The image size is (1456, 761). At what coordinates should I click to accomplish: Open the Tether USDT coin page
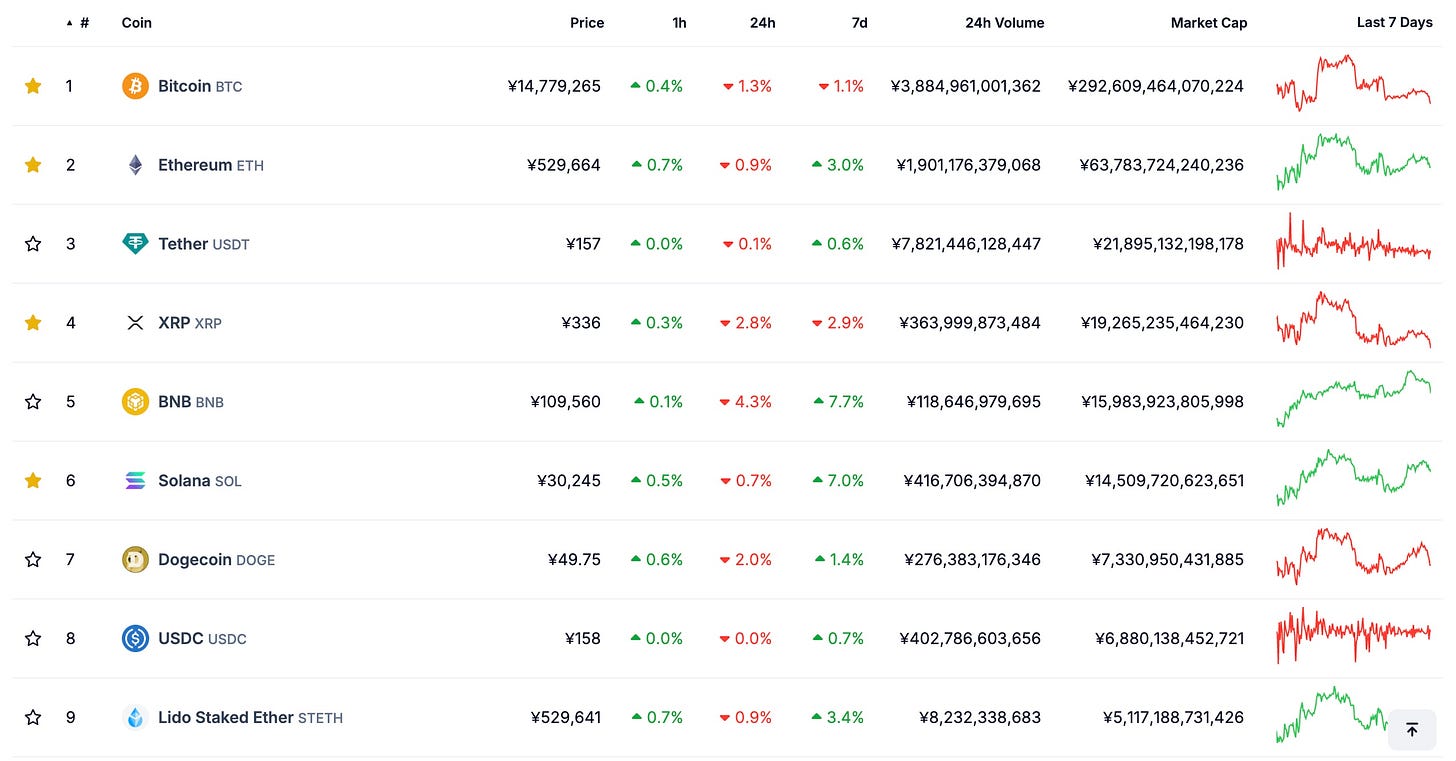click(x=204, y=244)
